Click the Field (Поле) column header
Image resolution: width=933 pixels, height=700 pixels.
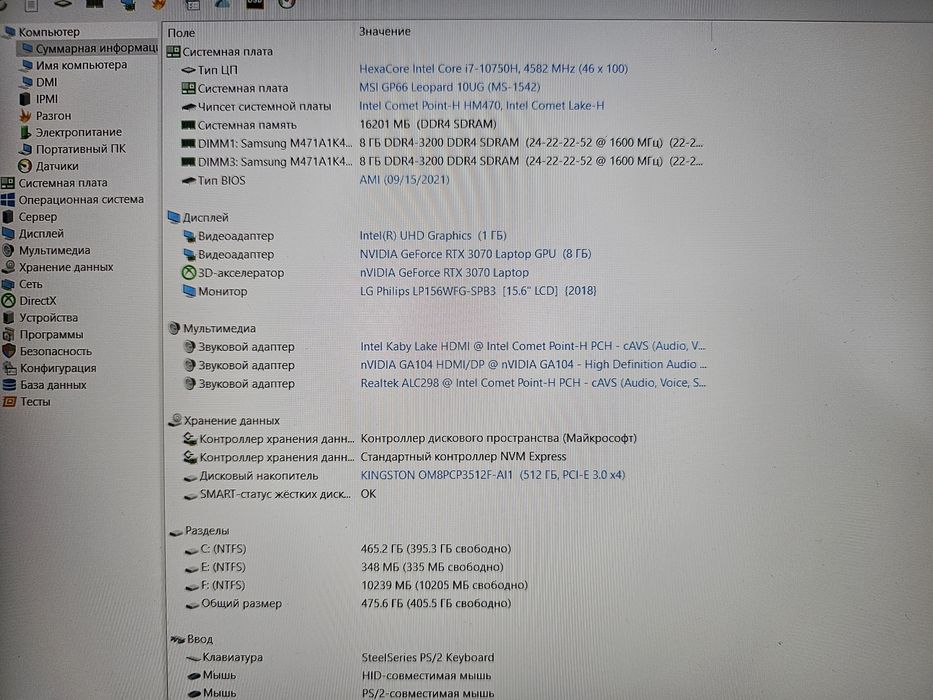181,33
